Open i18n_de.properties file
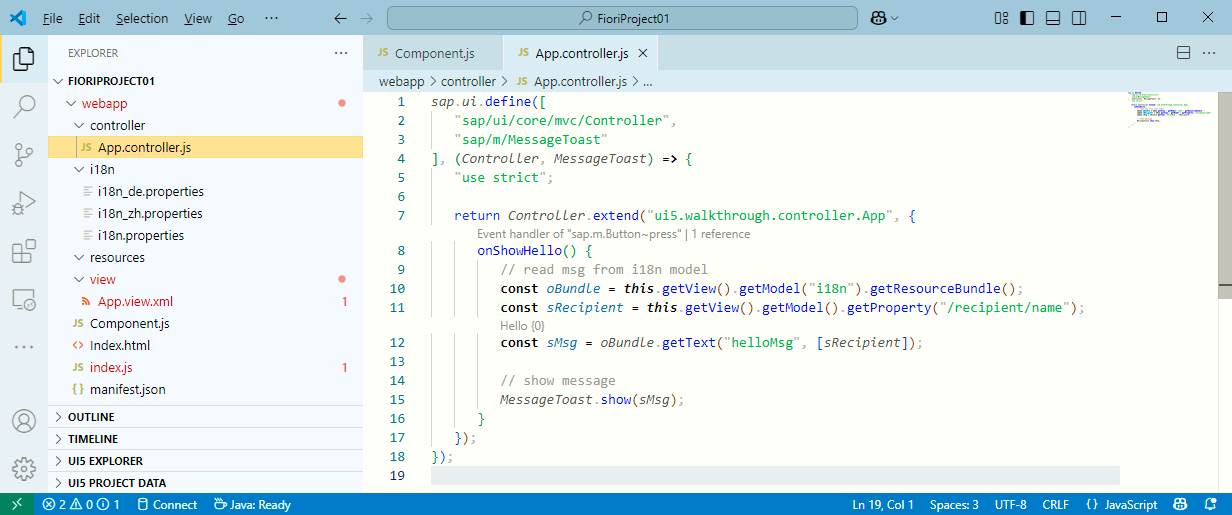 150,191
